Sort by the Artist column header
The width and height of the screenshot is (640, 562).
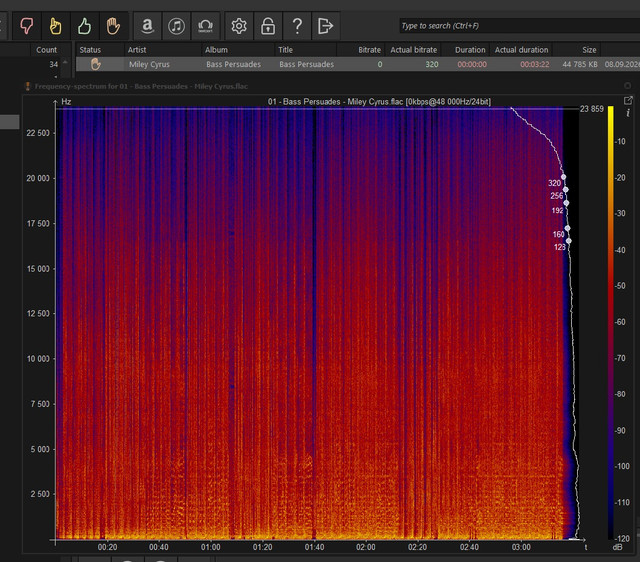tap(137, 50)
